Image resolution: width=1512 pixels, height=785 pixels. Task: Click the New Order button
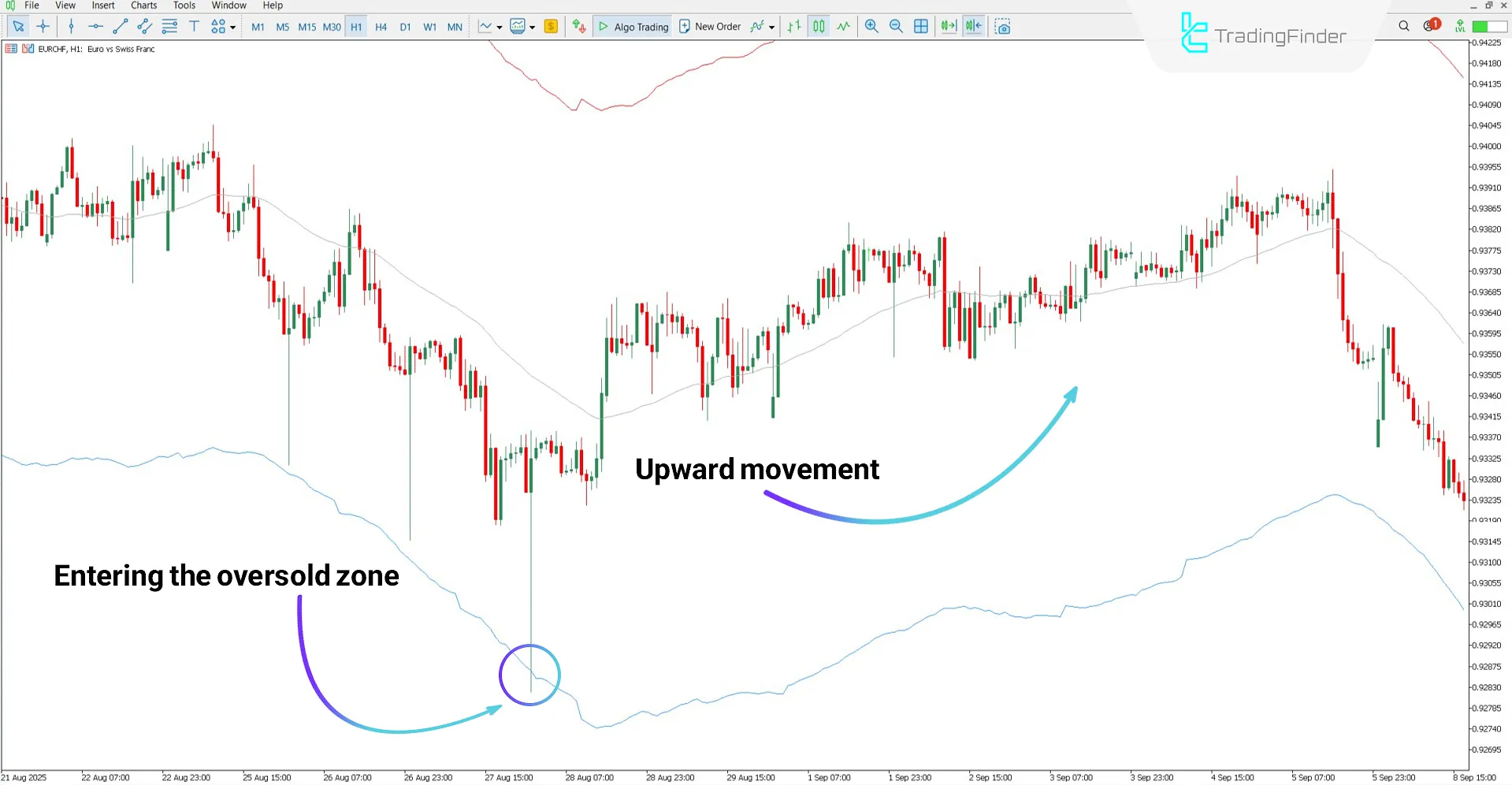[709, 27]
